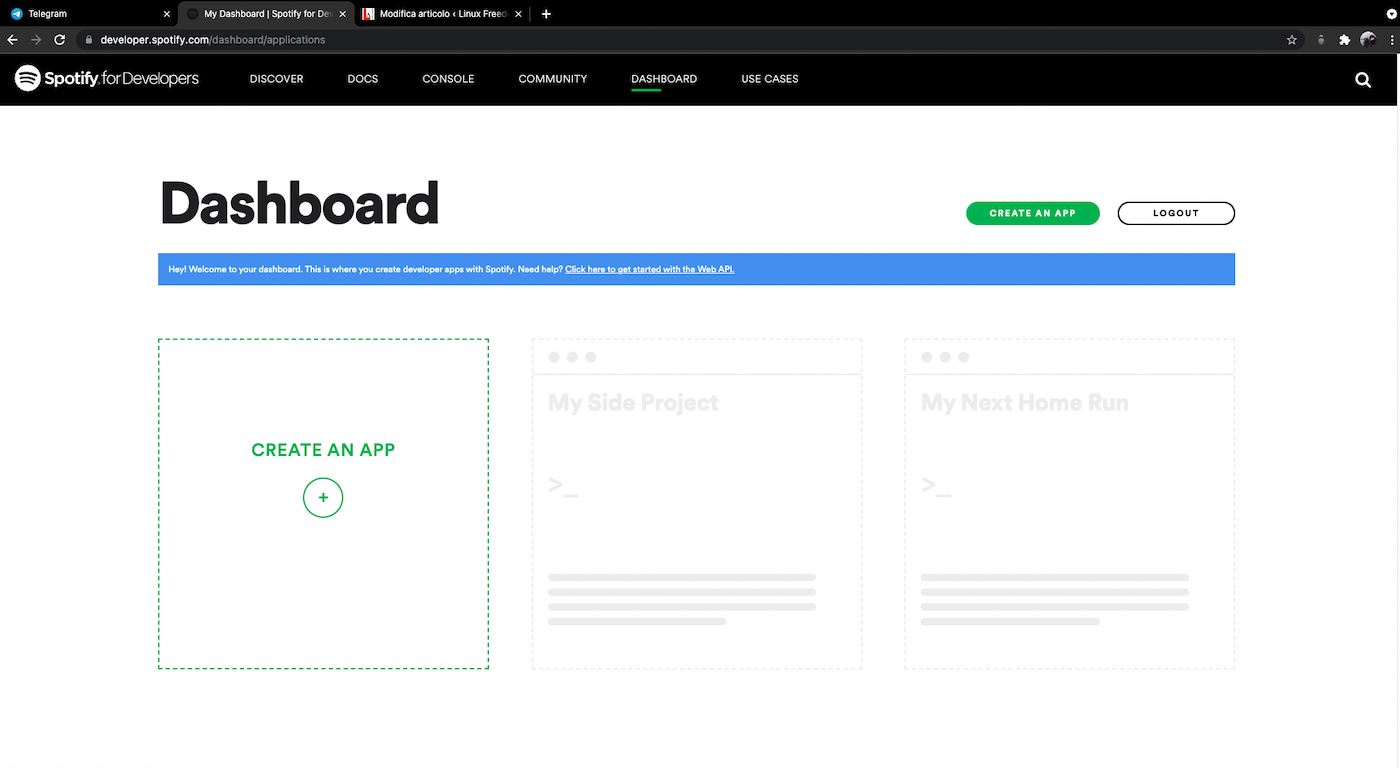
Task: Close the Modifica articolo tab
Action: [x=518, y=14]
